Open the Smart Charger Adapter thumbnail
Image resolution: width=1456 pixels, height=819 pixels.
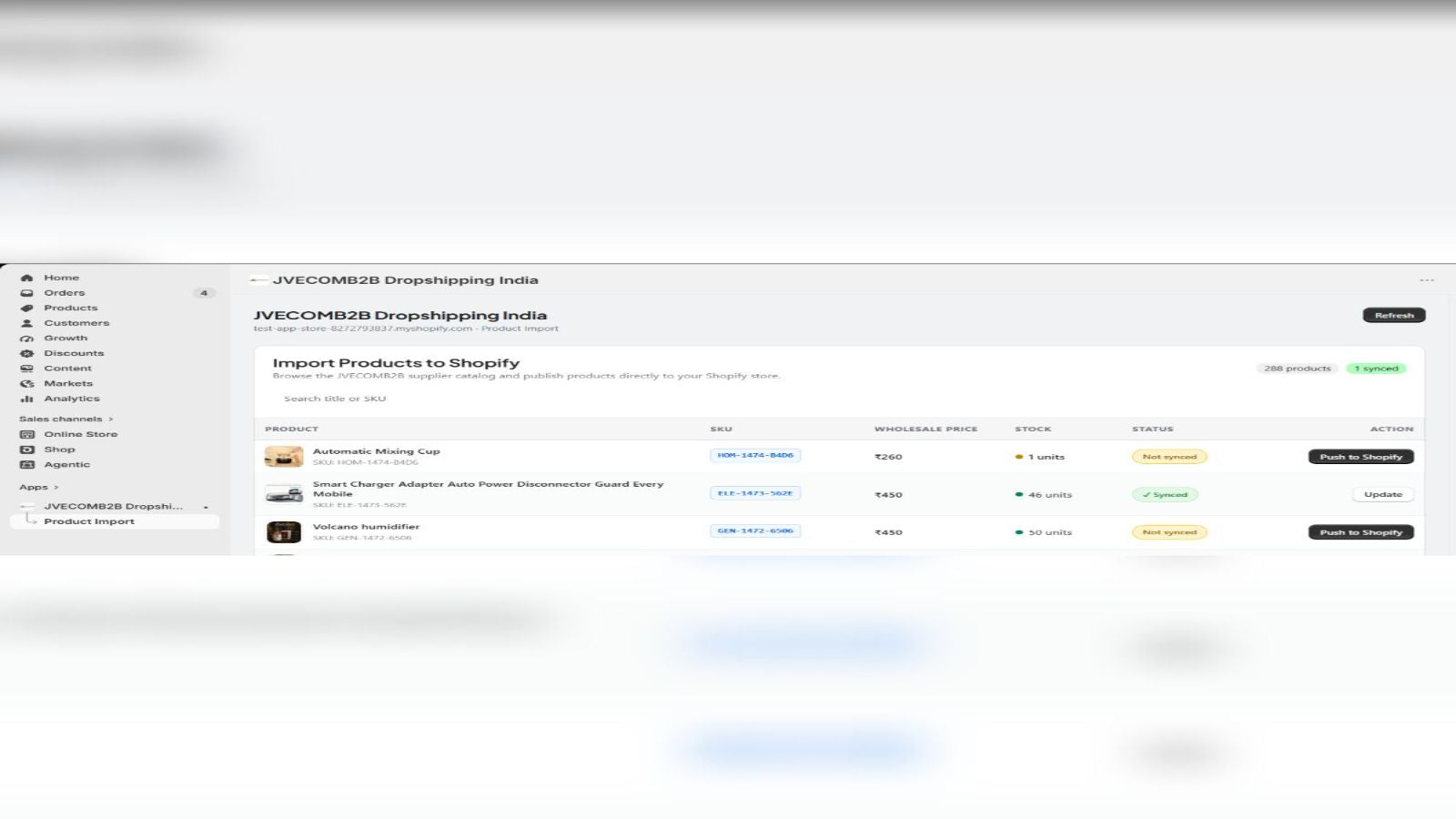click(x=284, y=494)
